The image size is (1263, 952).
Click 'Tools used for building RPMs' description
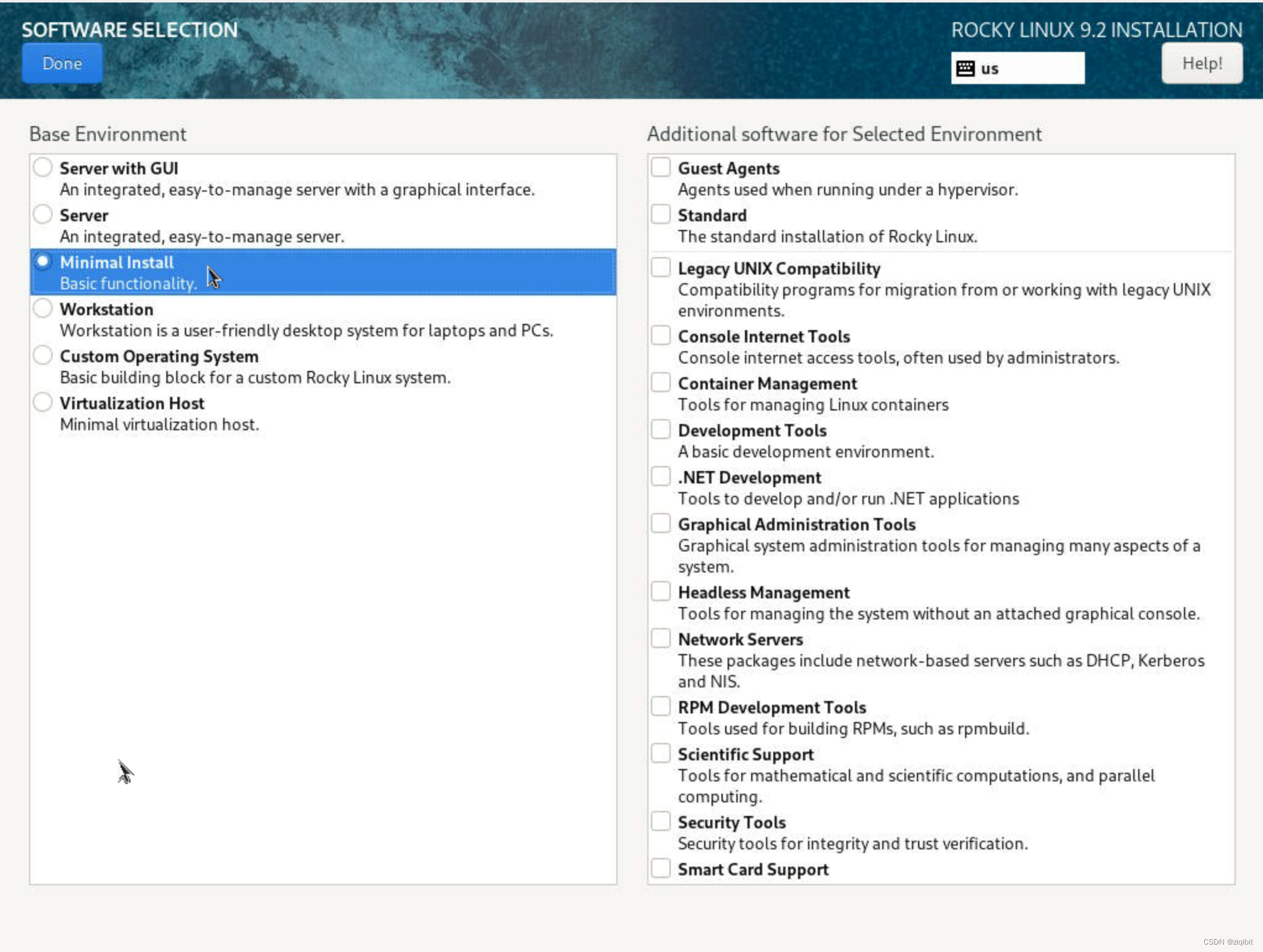point(853,729)
